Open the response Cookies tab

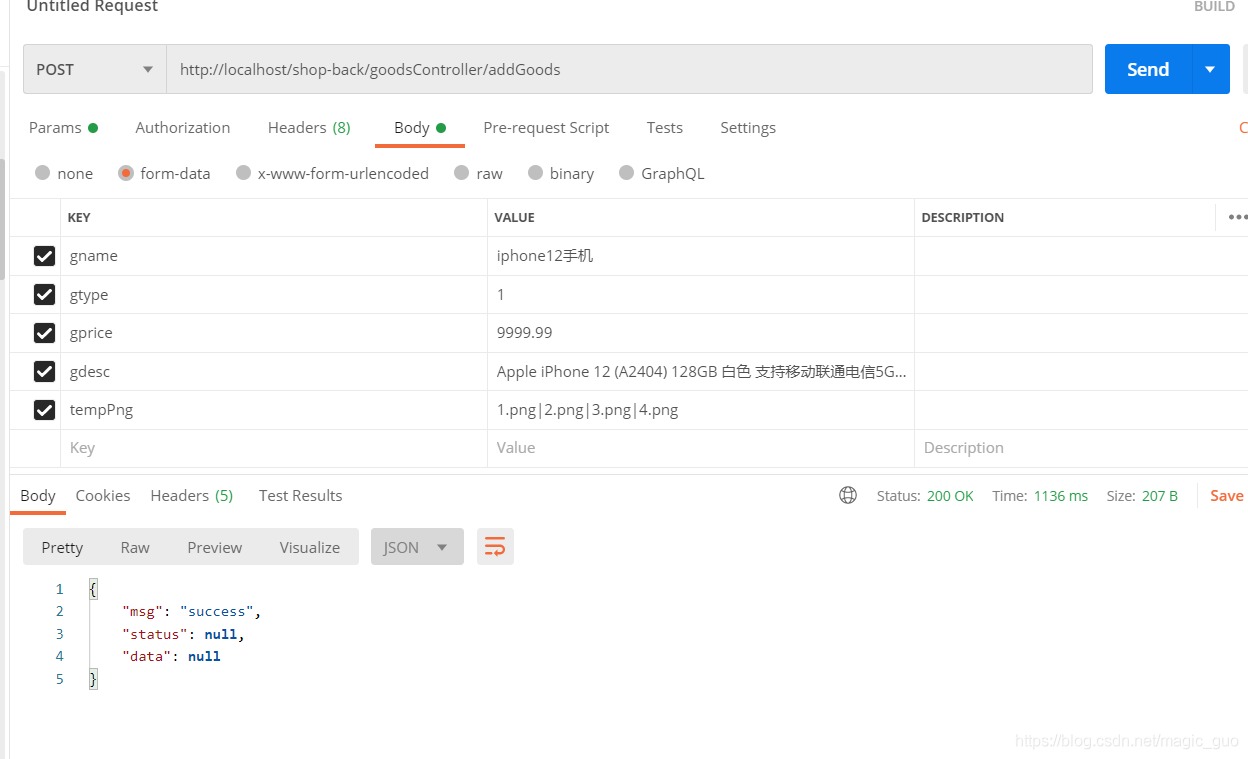click(x=103, y=495)
